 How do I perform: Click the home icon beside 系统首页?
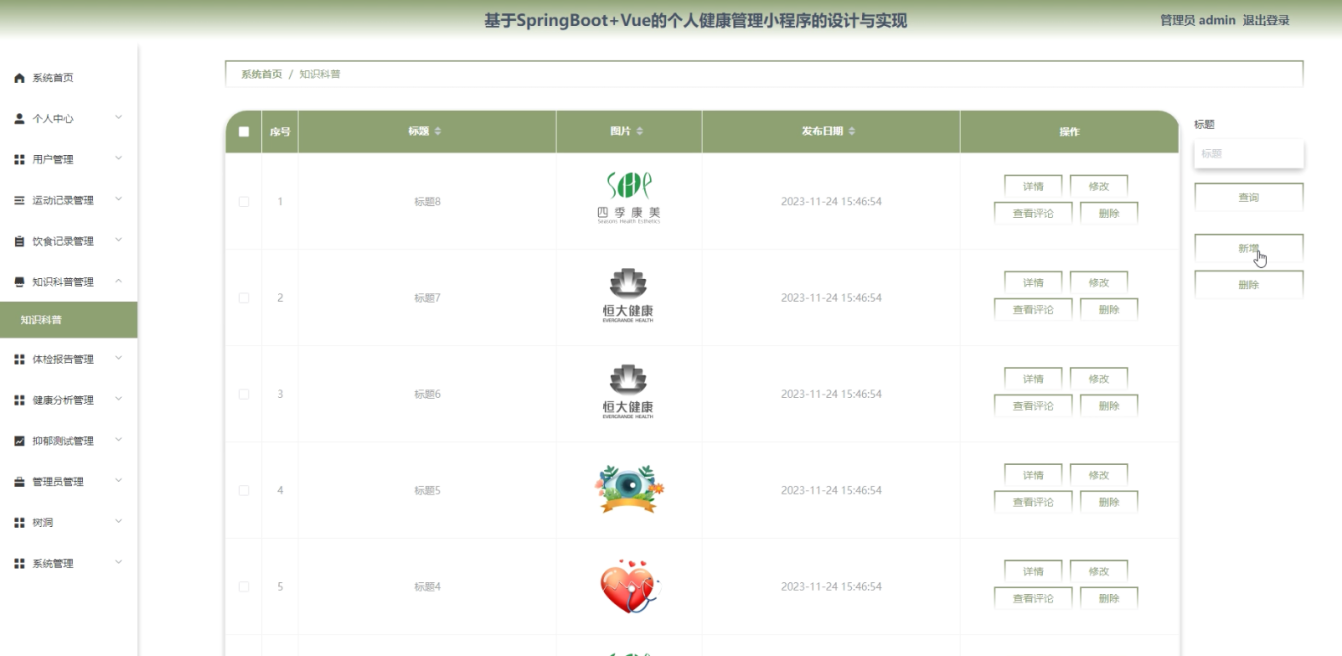coord(19,78)
